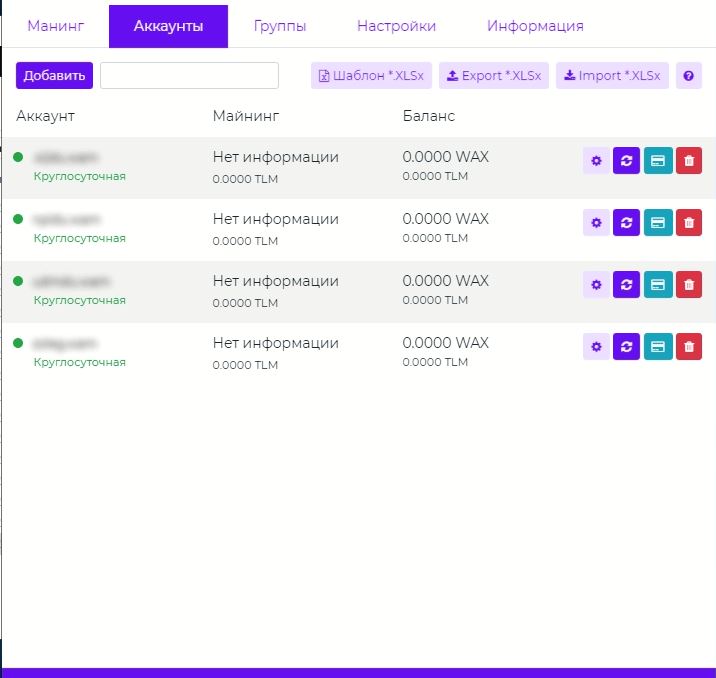Click the Добавить button

pyautogui.click(x=54, y=76)
